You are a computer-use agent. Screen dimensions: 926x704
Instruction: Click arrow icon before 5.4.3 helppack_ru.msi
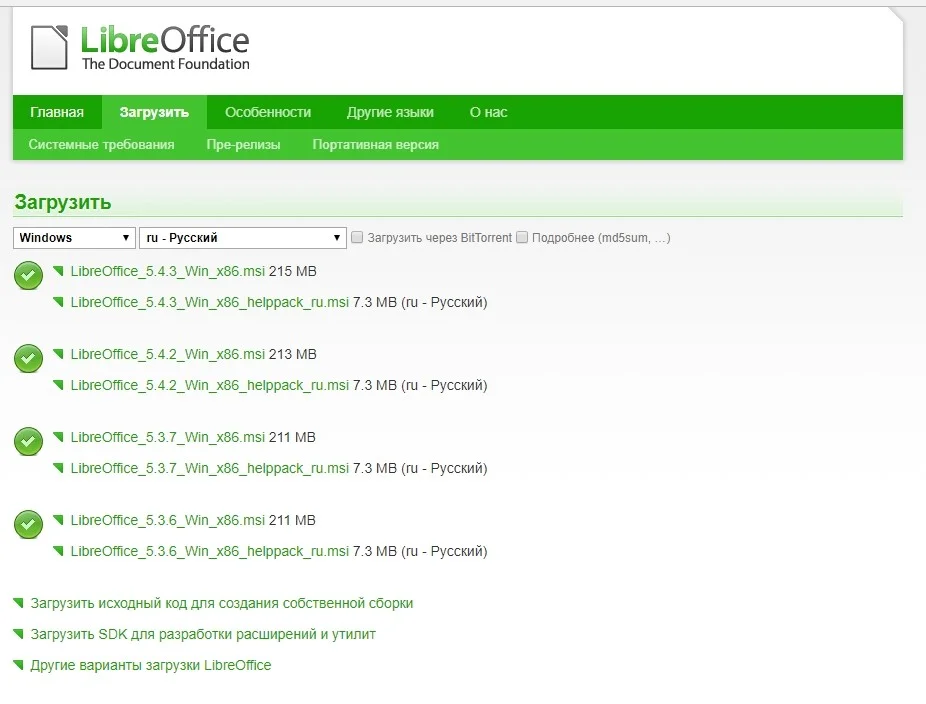pyautogui.click(x=58, y=301)
